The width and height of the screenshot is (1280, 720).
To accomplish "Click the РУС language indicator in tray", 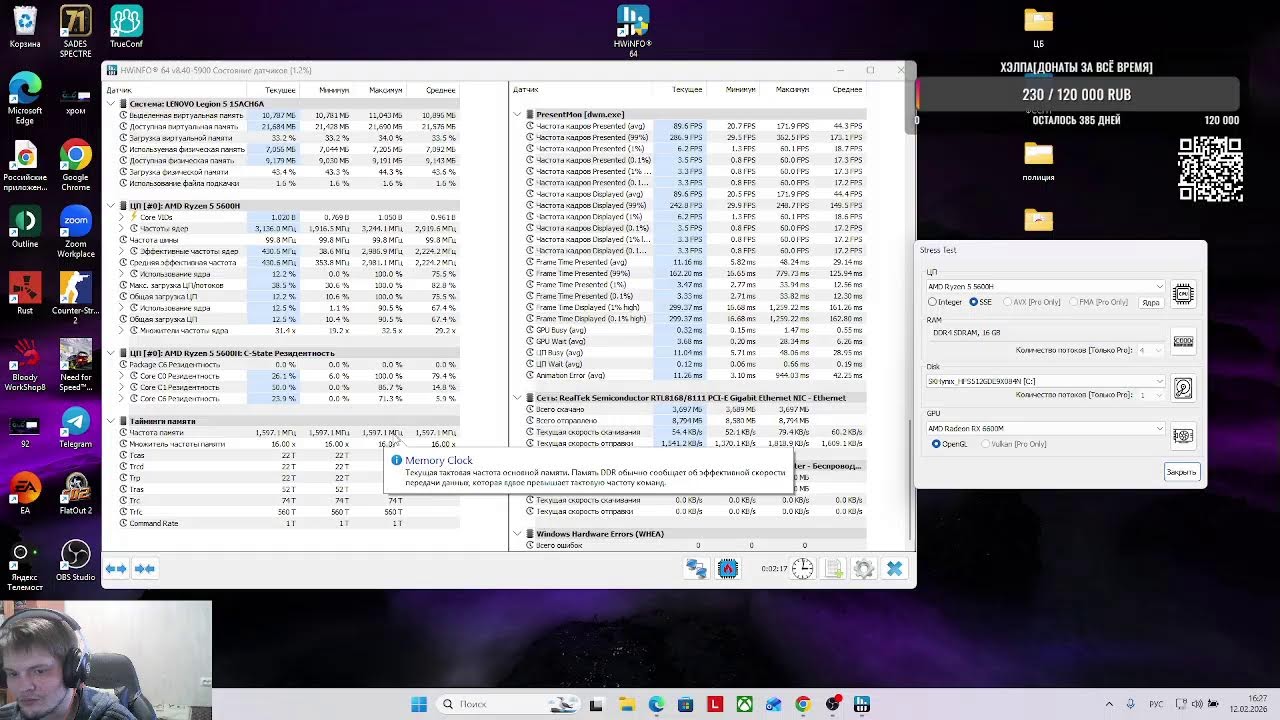I will pos(1156,704).
